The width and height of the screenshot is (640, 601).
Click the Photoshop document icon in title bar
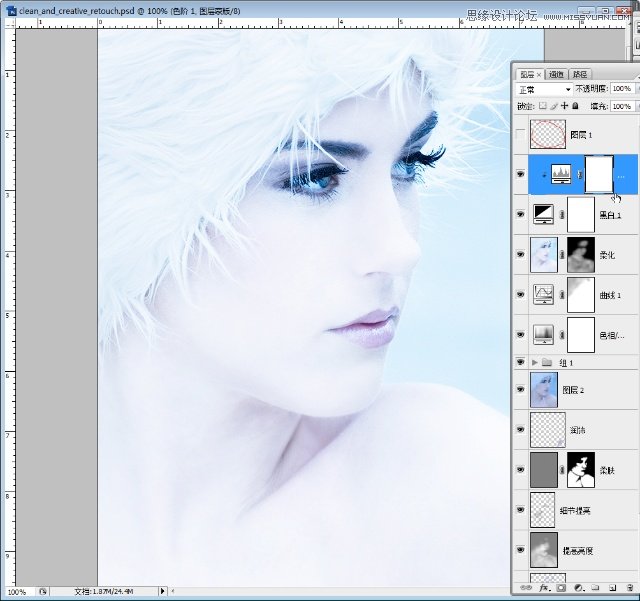click(11, 11)
